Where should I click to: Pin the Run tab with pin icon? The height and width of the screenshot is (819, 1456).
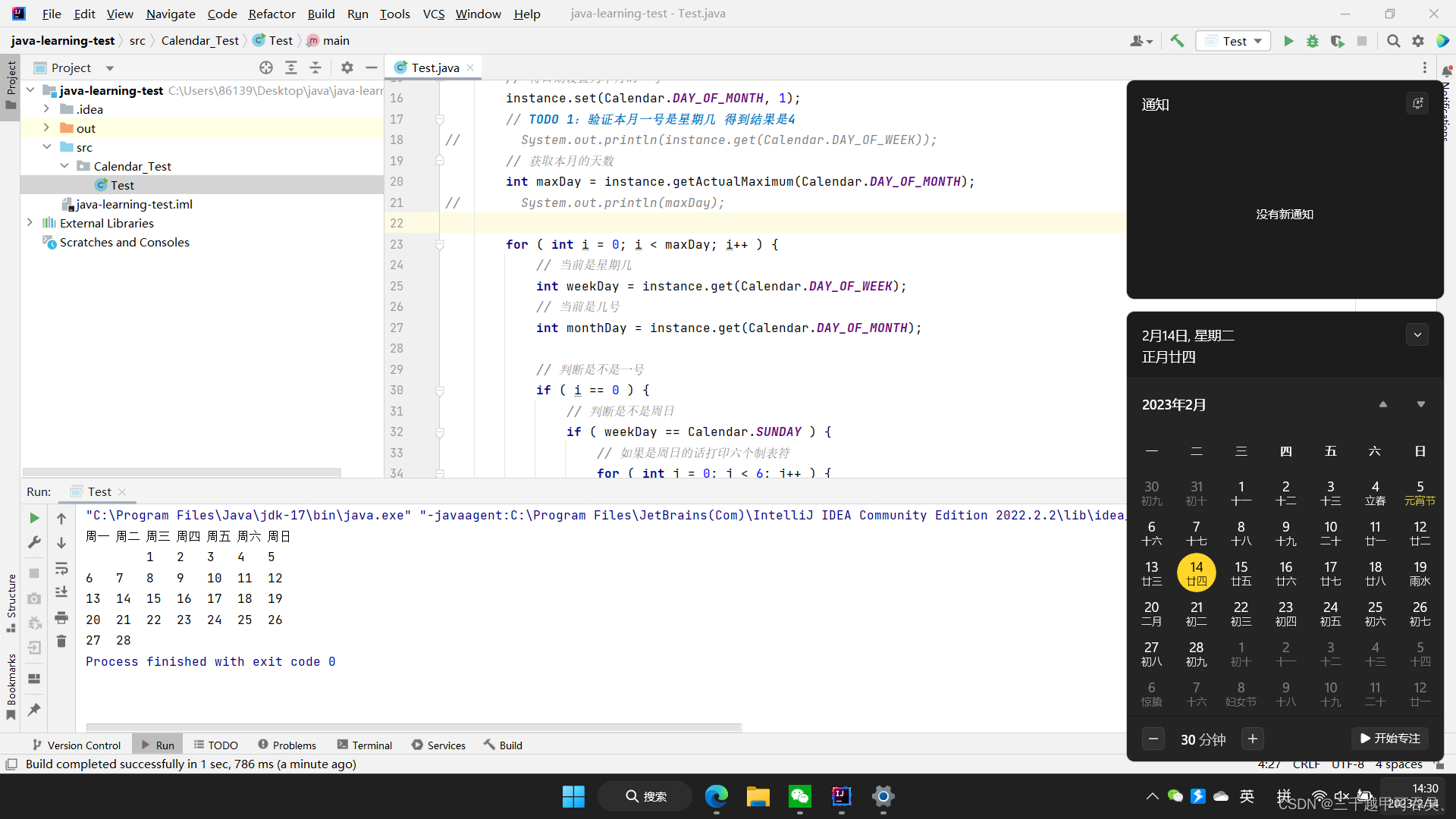(34, 710)
